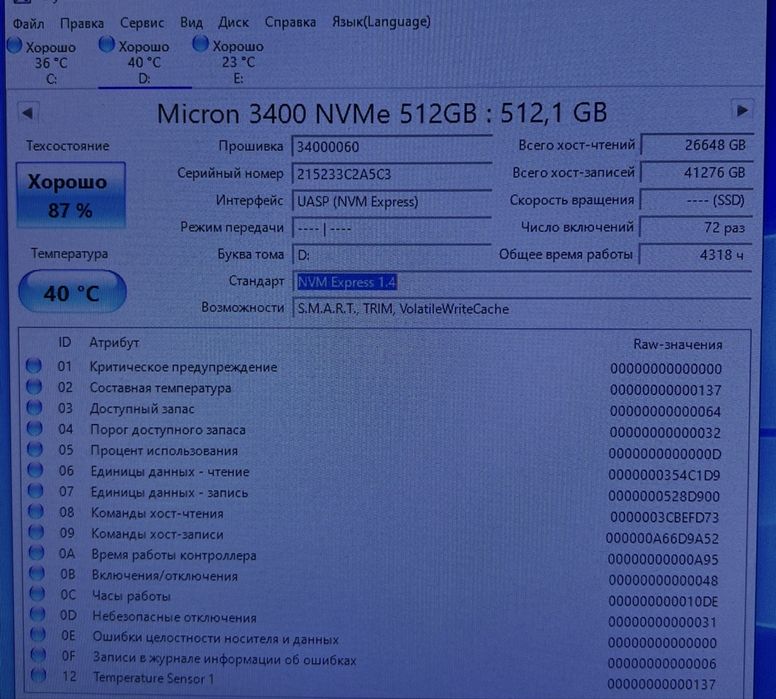
Task: Click raw value 00000000010DE
Action: (663, 601)
